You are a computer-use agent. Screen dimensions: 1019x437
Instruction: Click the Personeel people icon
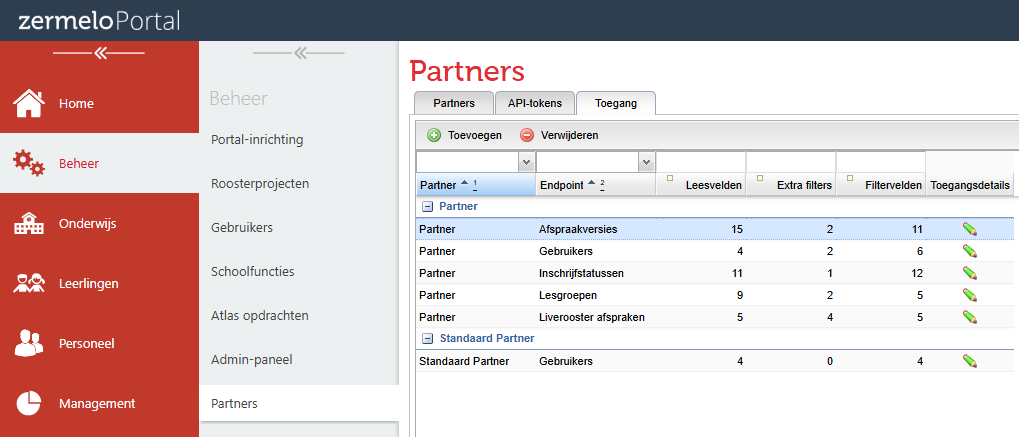(x=29, y=344)
